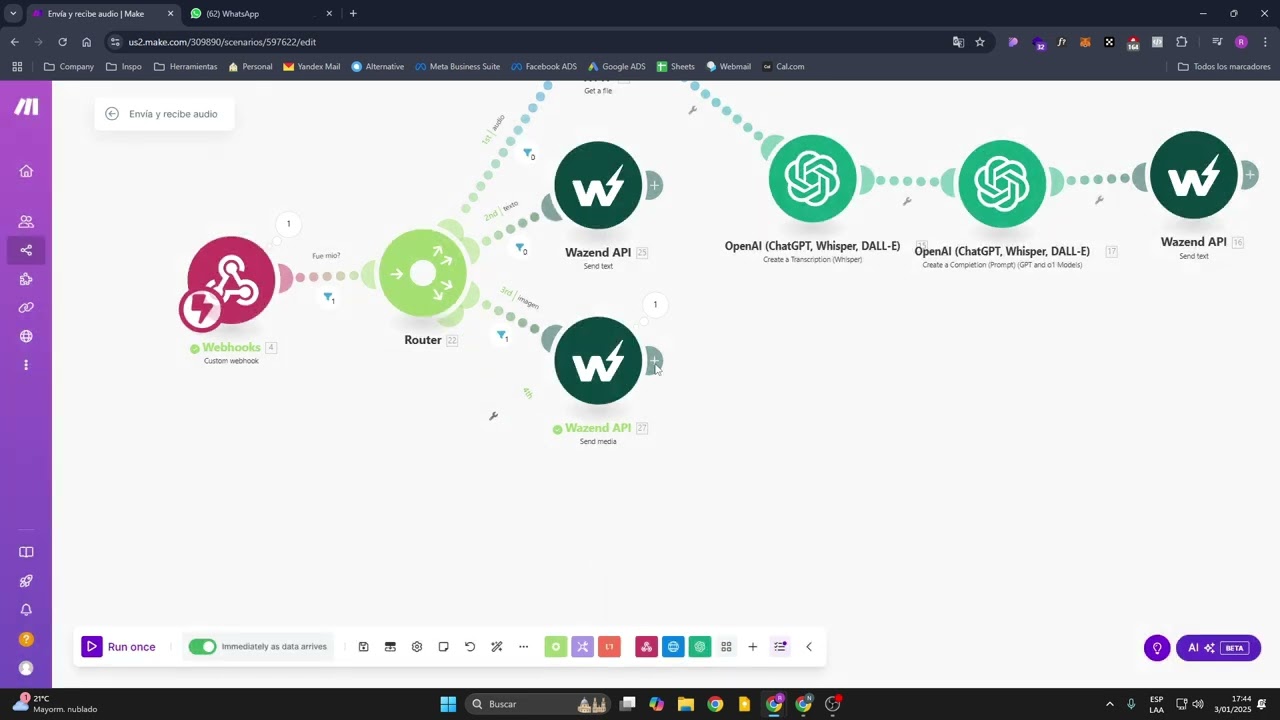Open the Wazend API Send media module
Screen dimensions: 1280x720
598,361
